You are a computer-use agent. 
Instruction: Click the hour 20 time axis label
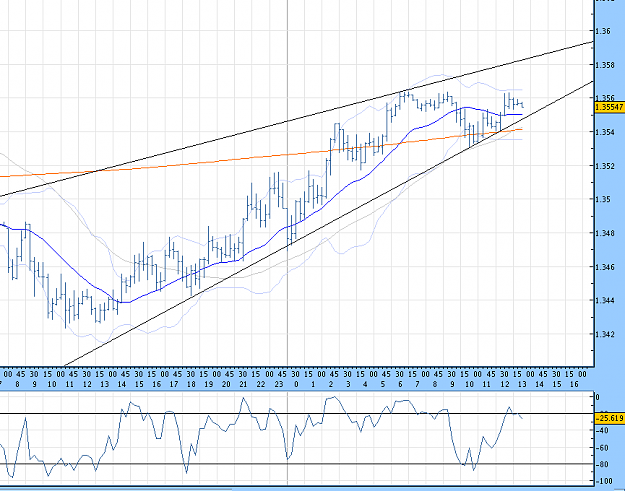tap(226, 384)
